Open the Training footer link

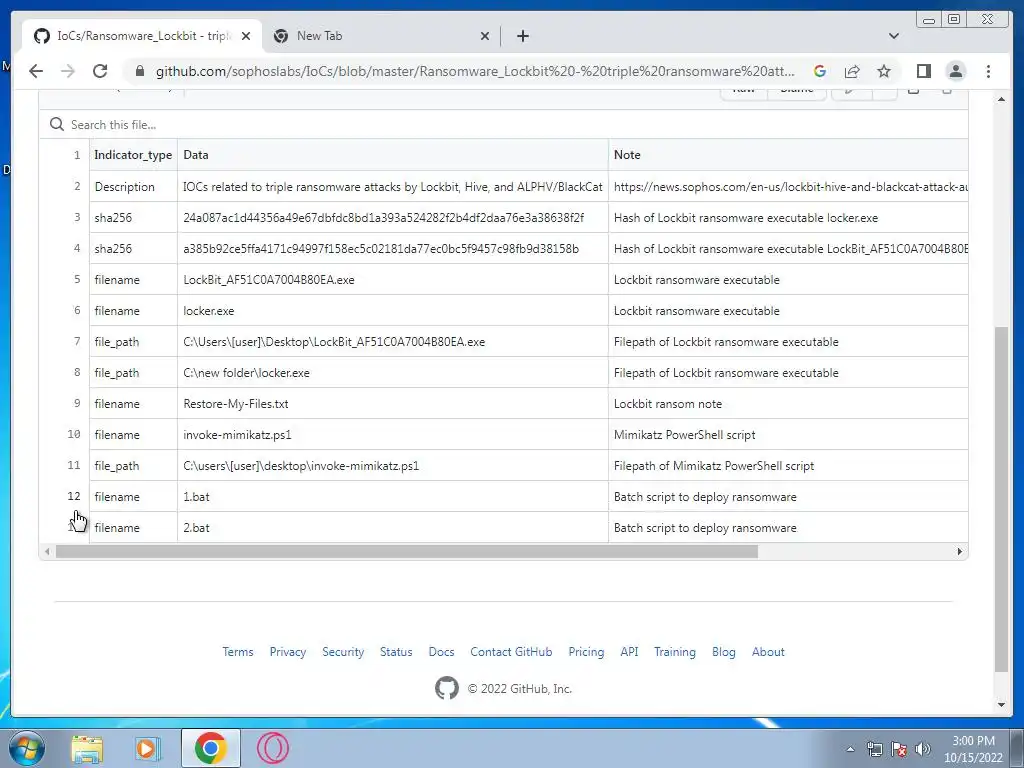[x=675, y=652]
